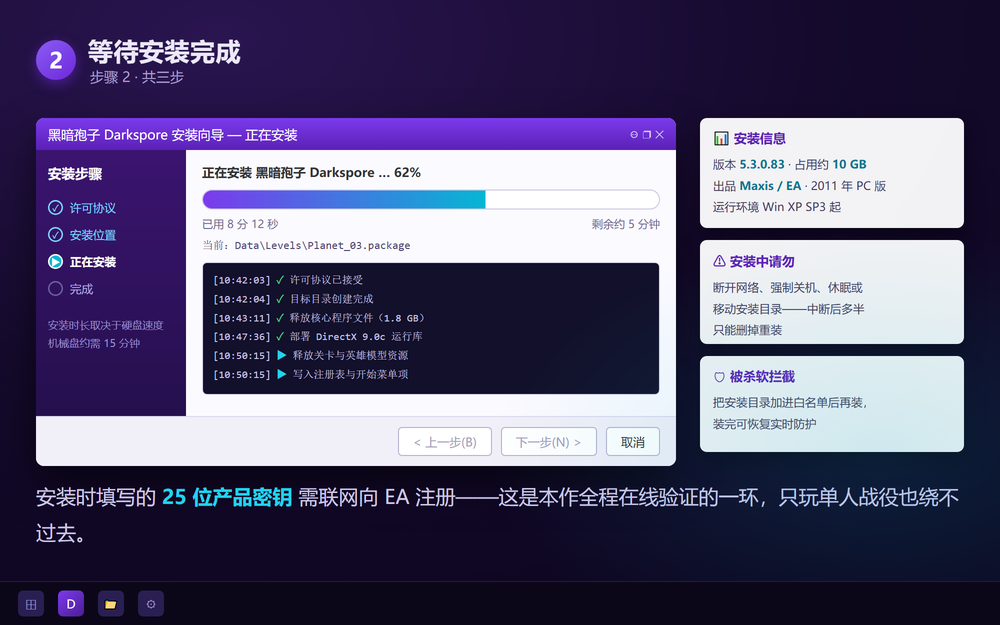Screen dimensions: 1000x625
Task: Click the check circle beside 许可协议
Action: tap(55, 207)
